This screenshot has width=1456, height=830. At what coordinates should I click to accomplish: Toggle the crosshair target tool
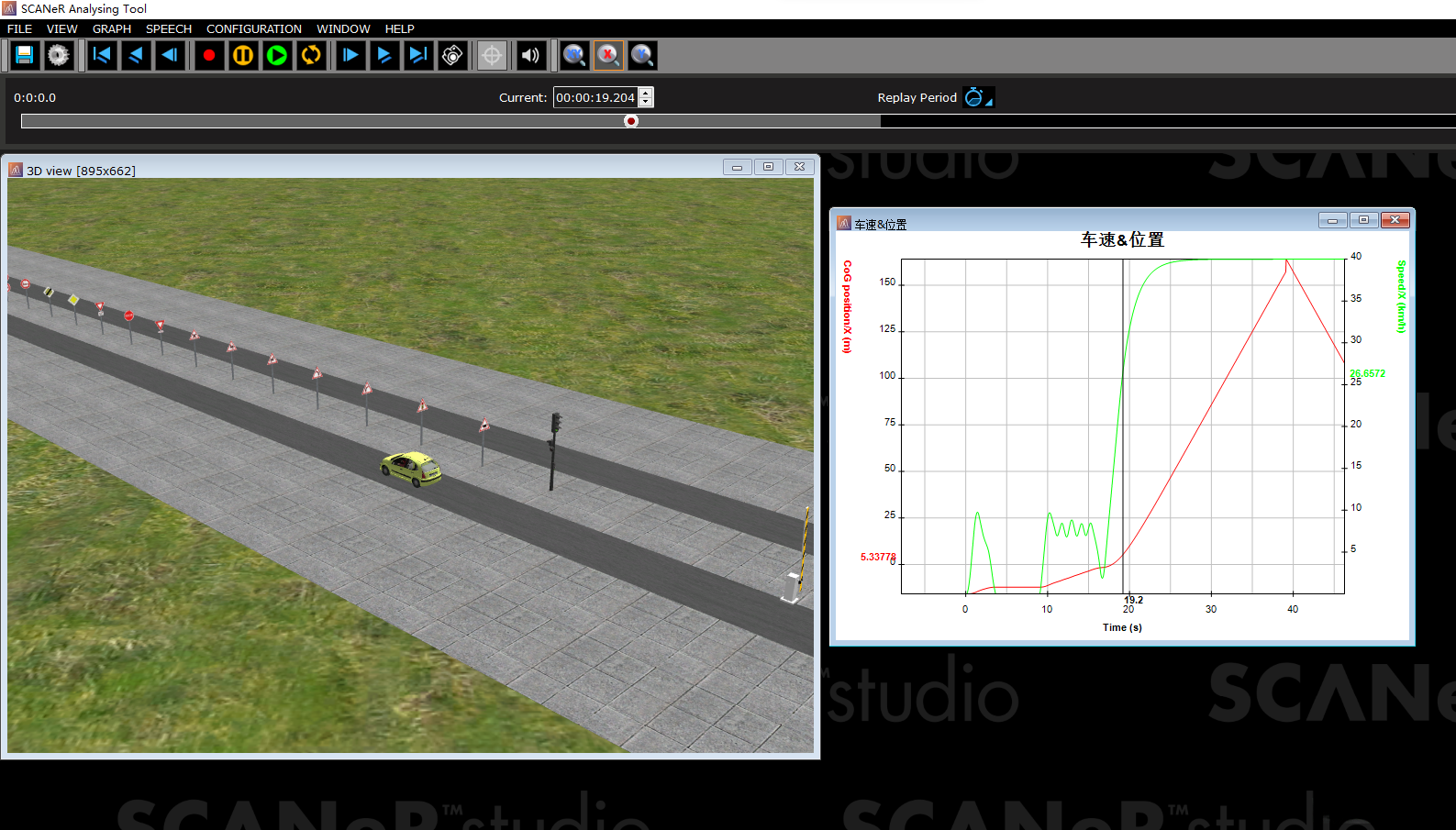(x=492, y=55)
